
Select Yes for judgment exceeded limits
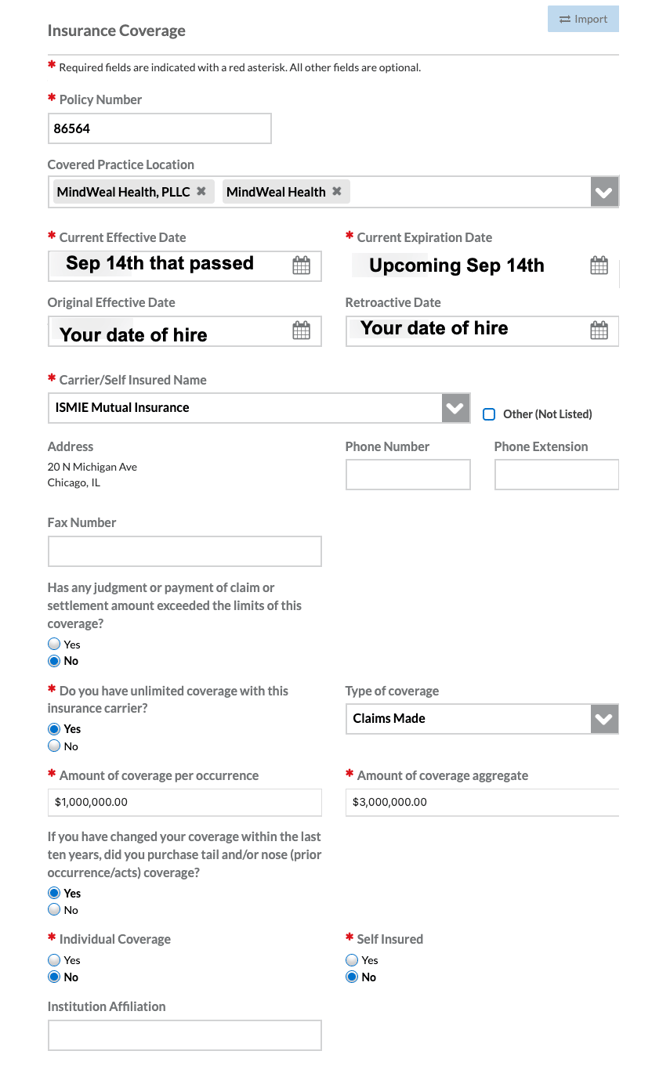tap(54, 644)
